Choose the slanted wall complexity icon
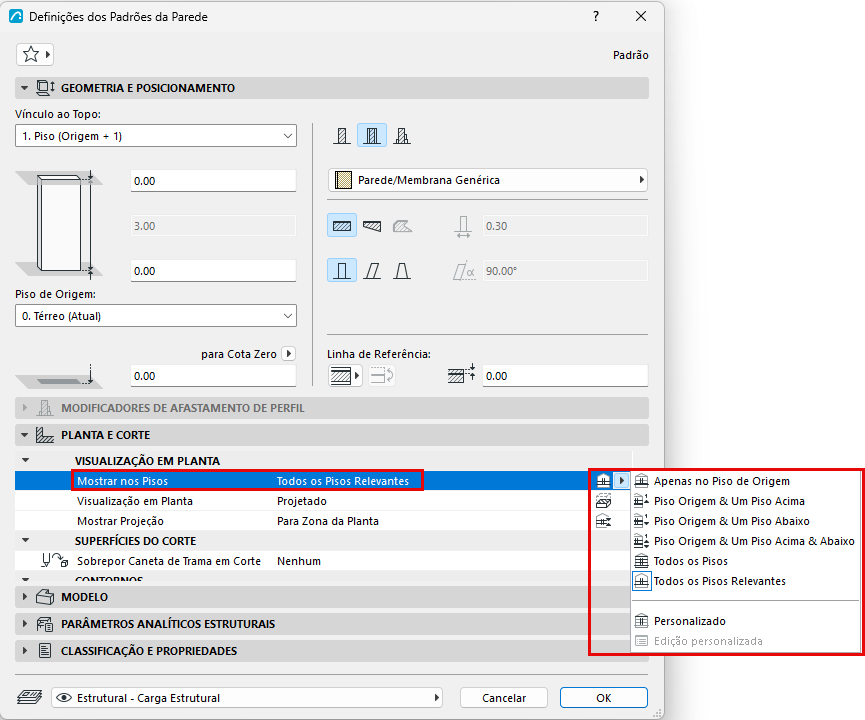 tap(372, 271)
